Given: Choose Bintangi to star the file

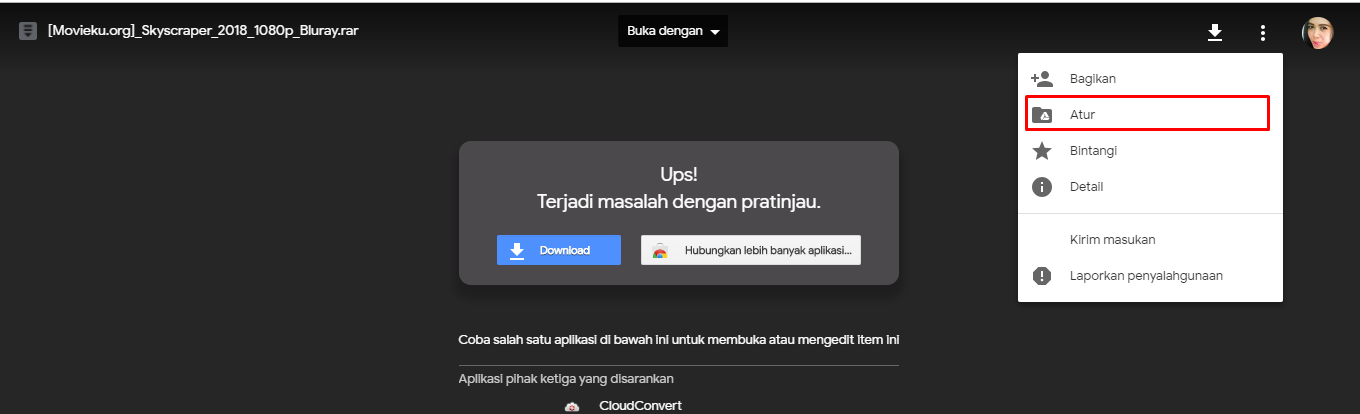Looking at the screenshot, I should (x=1150, y=151).
